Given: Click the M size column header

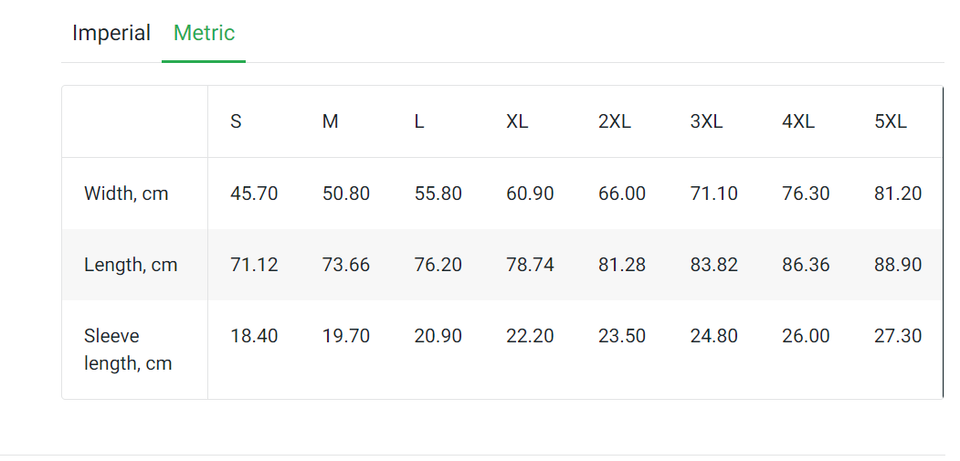Looking at the screenshot, I should [330, 122].
